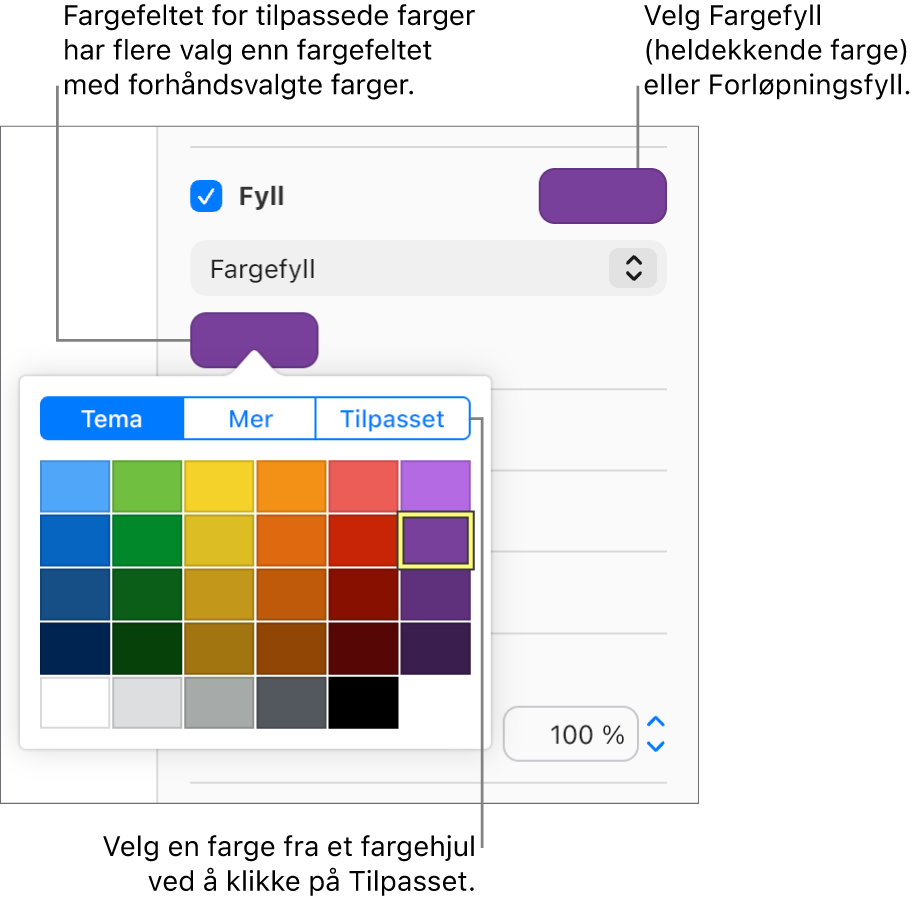Open the Tilpasset tab

click(392, 419)
